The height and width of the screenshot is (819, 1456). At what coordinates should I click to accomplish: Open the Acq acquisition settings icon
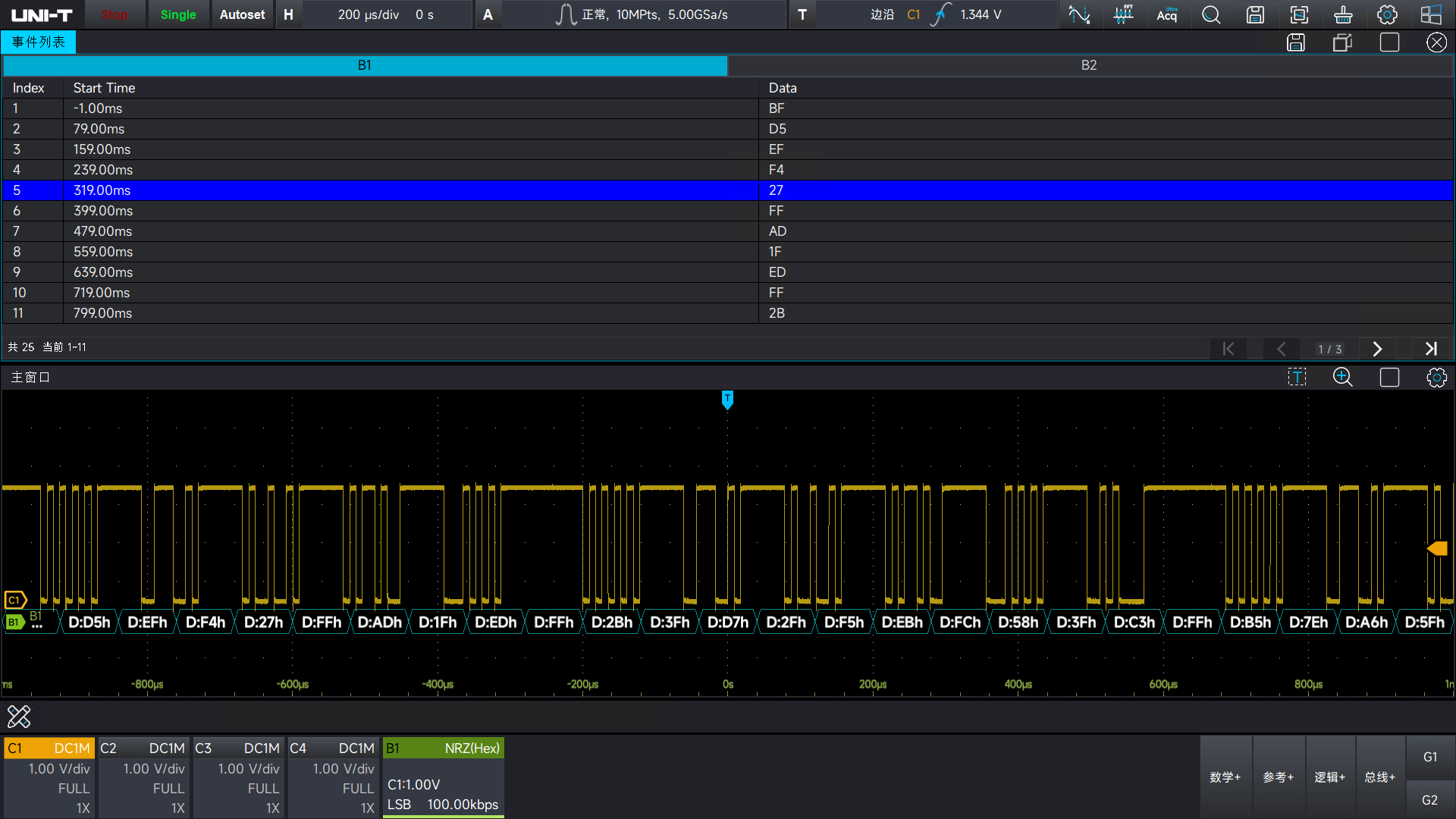tap(1167, 14)
